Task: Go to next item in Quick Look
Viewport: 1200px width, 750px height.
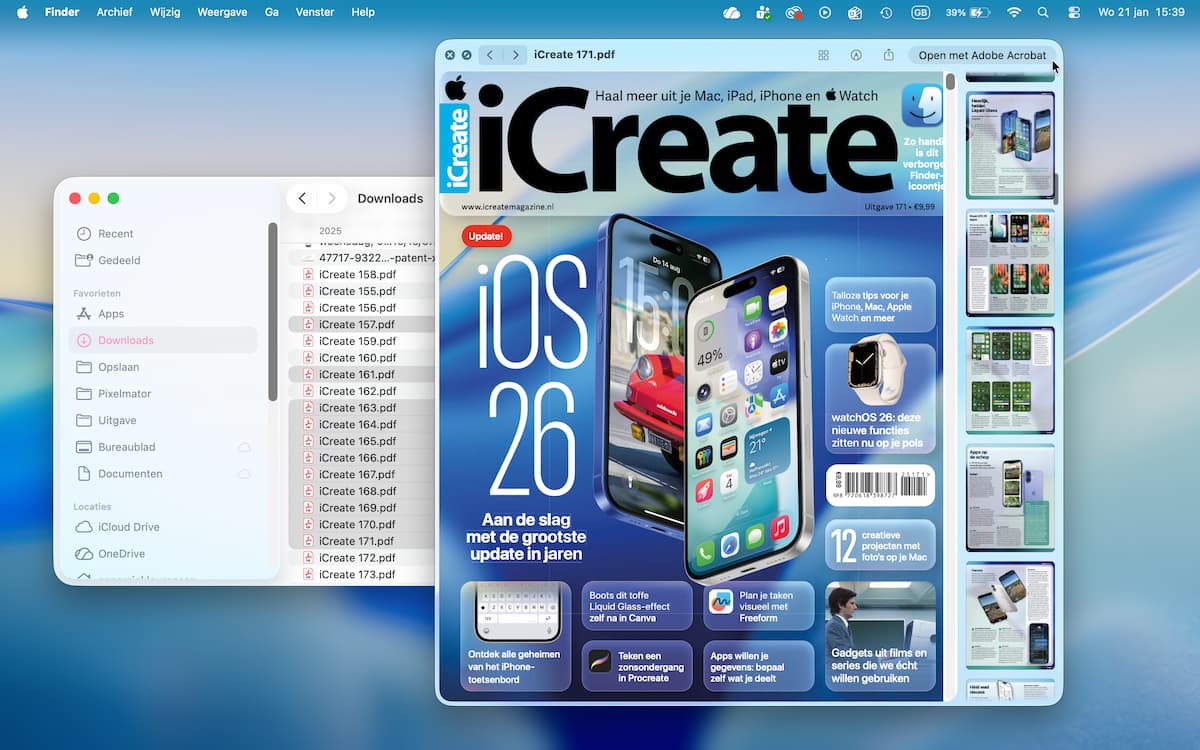Action: coord(515,56)
